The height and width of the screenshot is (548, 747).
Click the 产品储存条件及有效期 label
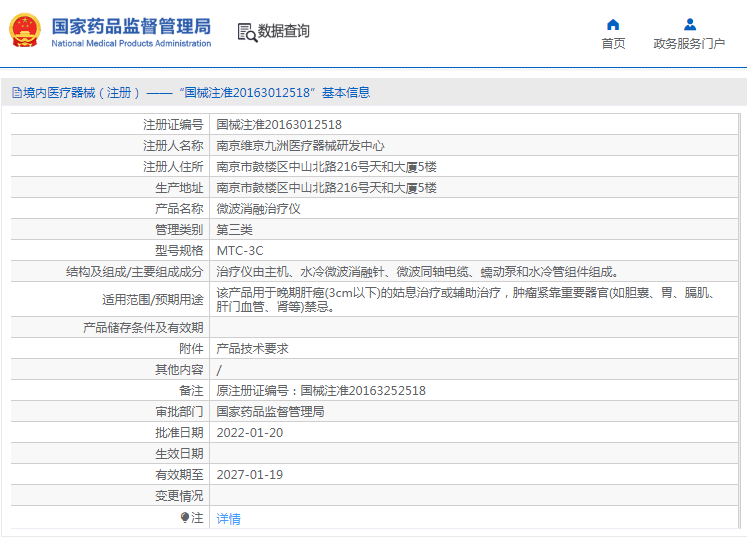click(x=143, y=328)
